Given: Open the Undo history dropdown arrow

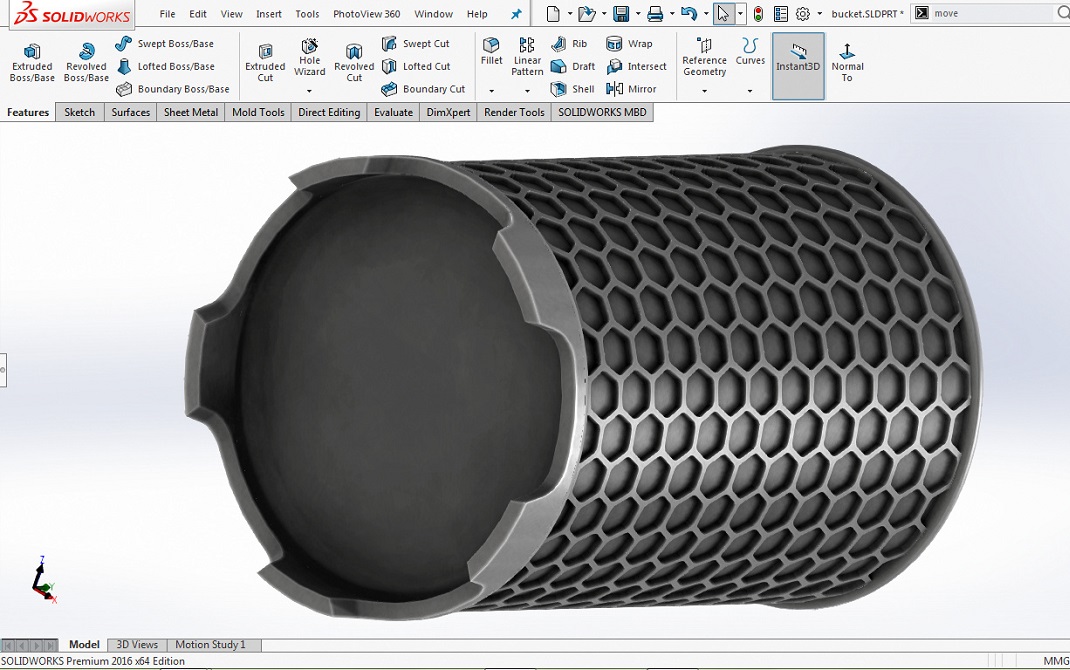Looking at the screenshot, I should (706, 14).
